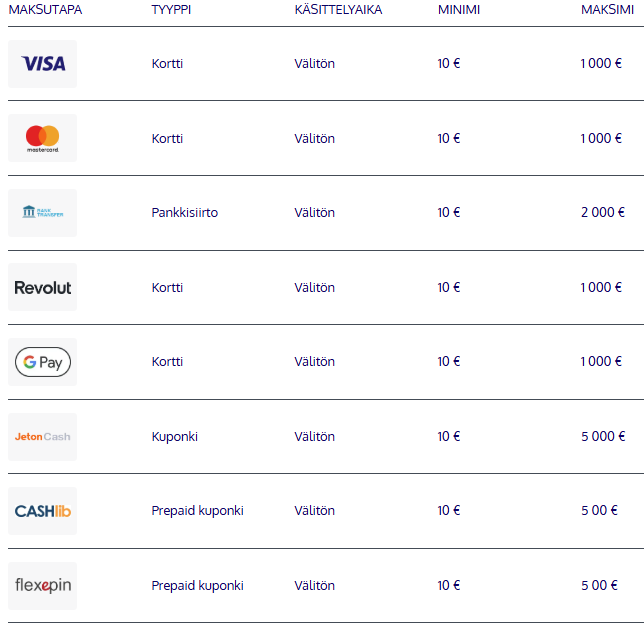644x625 pixels.
Task: Select the Mastercard logo
Action: [x=43, y=138]
